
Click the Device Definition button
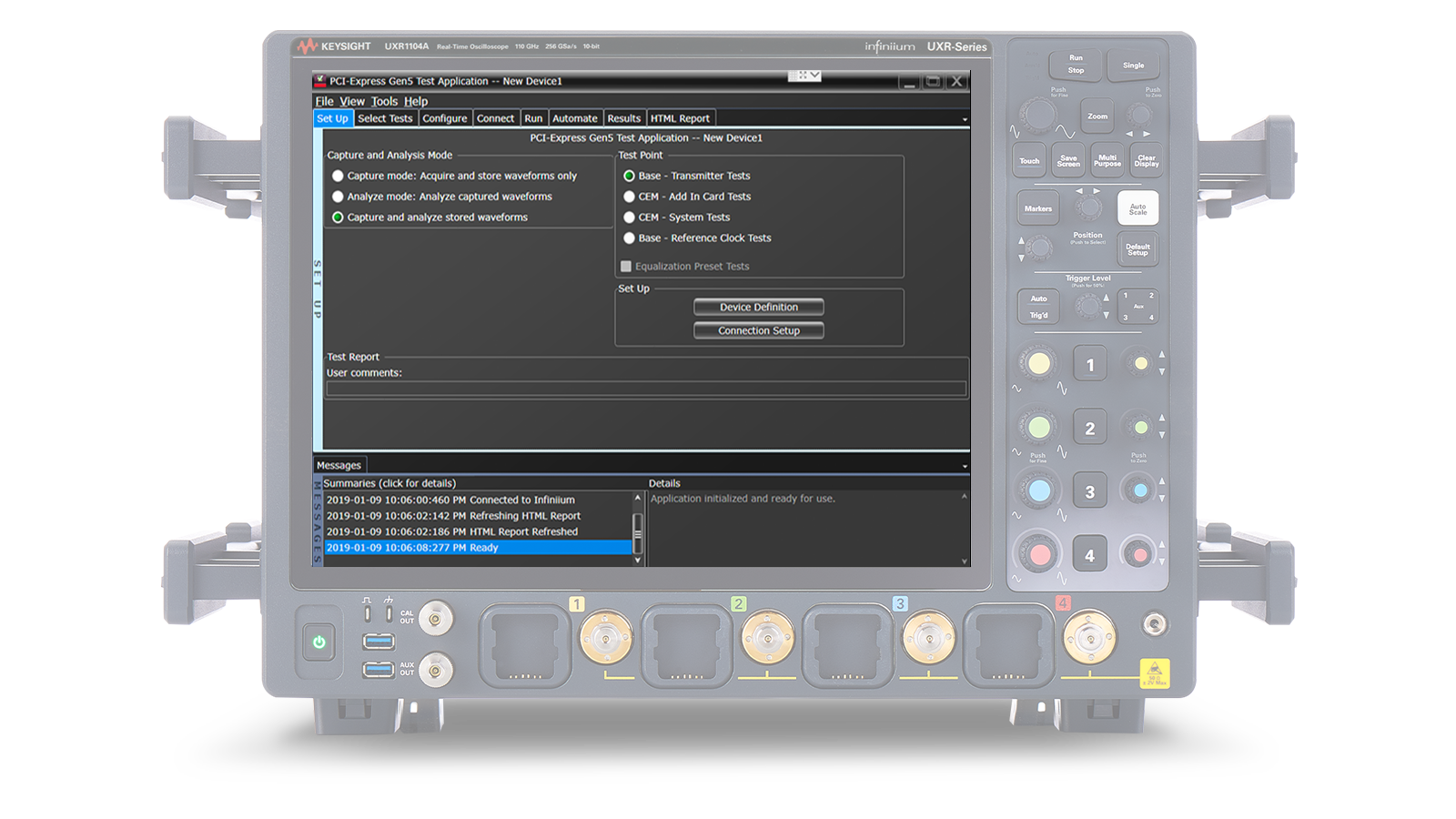pos(758,308)
